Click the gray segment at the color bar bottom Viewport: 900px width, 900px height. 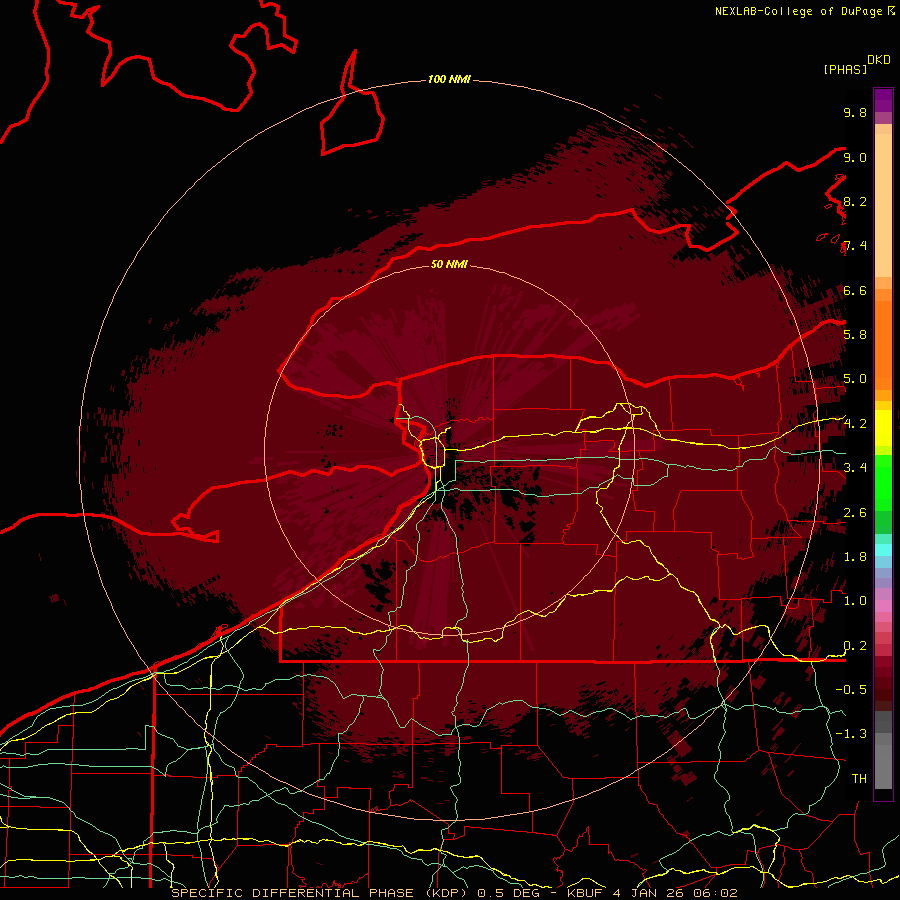pyautogui.click(x=883, y=763)
